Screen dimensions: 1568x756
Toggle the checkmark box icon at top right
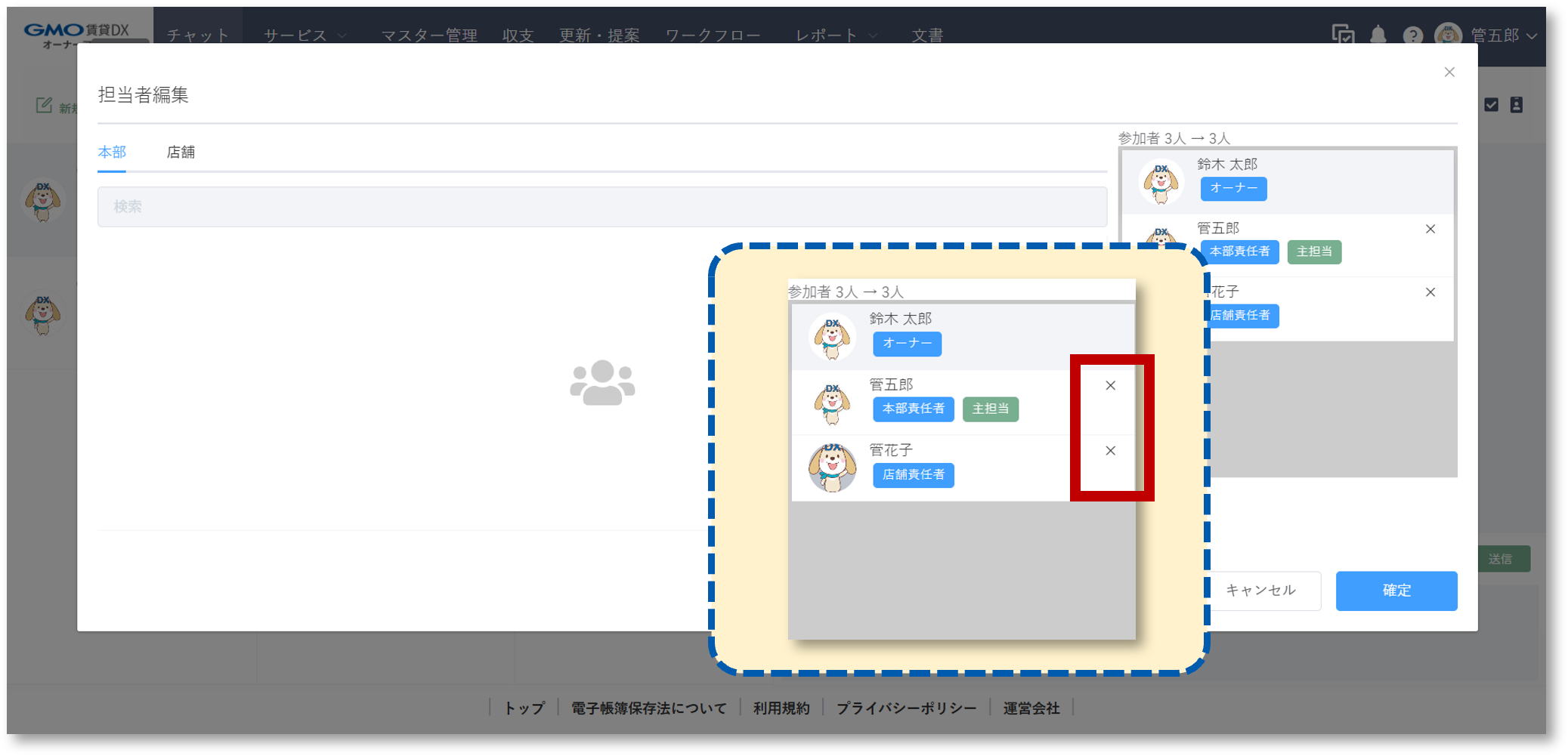tap(1491, 105)
